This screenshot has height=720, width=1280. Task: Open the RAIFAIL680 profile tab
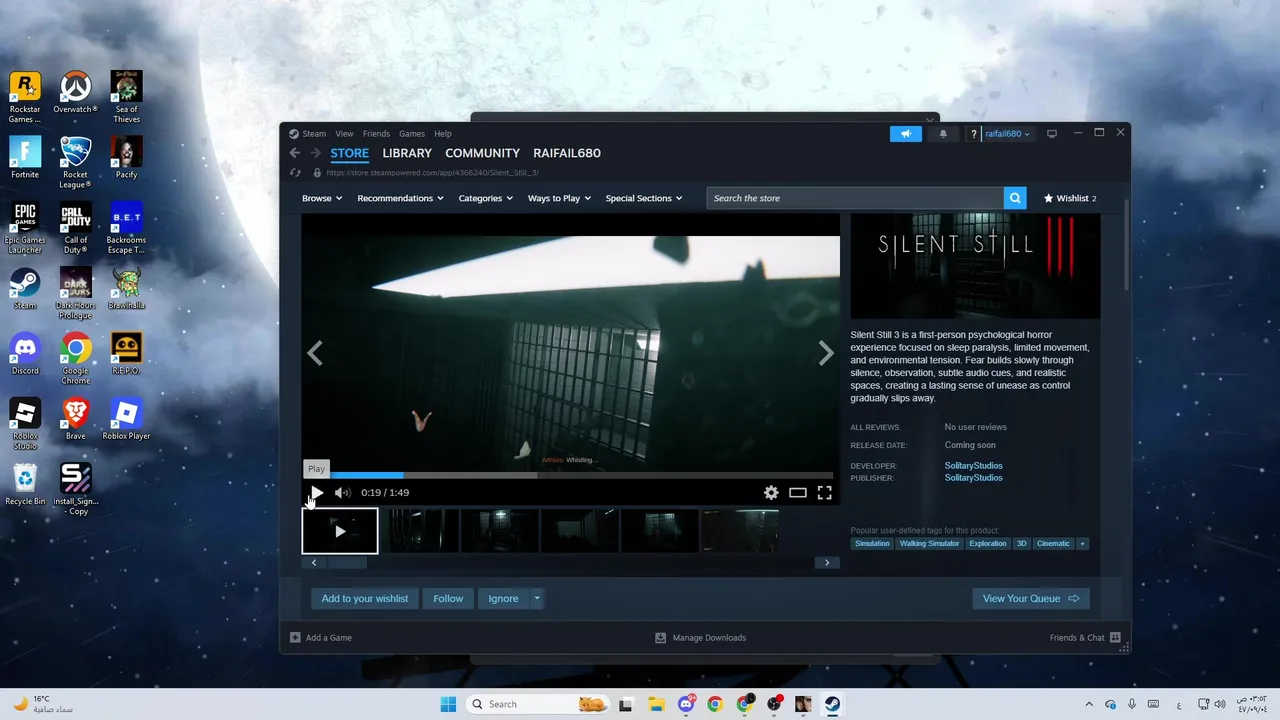coord(567,153)
